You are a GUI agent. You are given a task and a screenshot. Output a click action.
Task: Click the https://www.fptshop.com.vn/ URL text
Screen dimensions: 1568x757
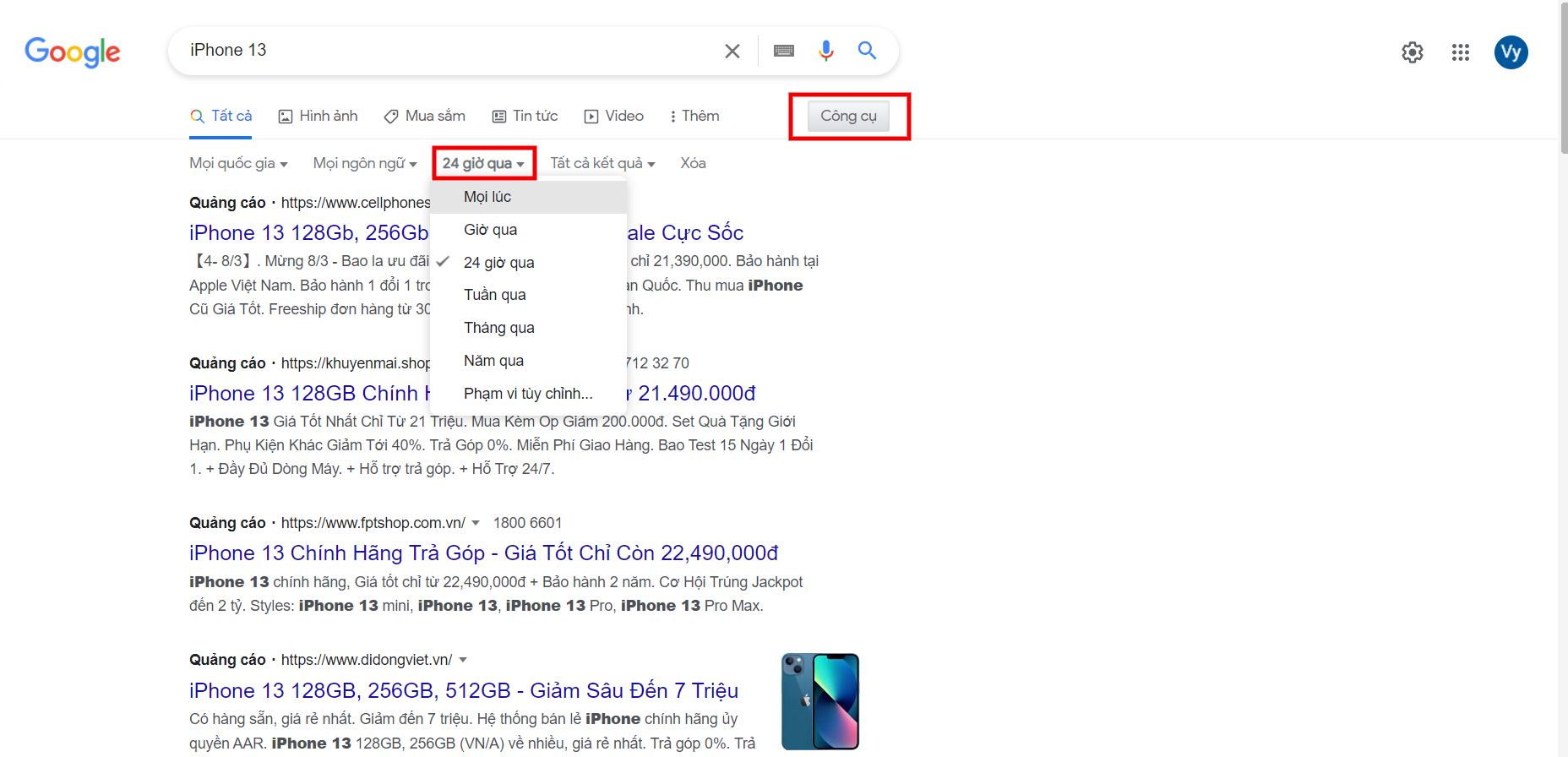coord(373,523)
